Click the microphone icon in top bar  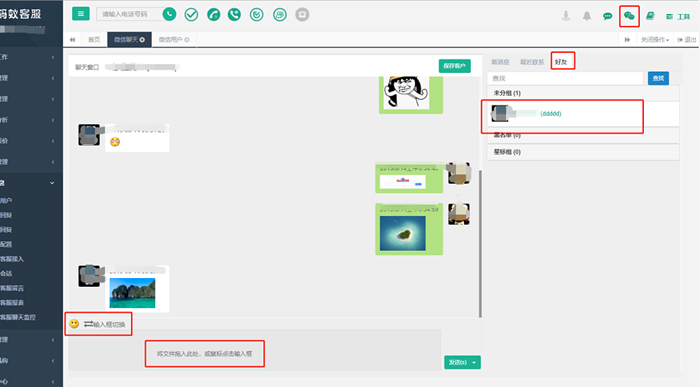566,16
